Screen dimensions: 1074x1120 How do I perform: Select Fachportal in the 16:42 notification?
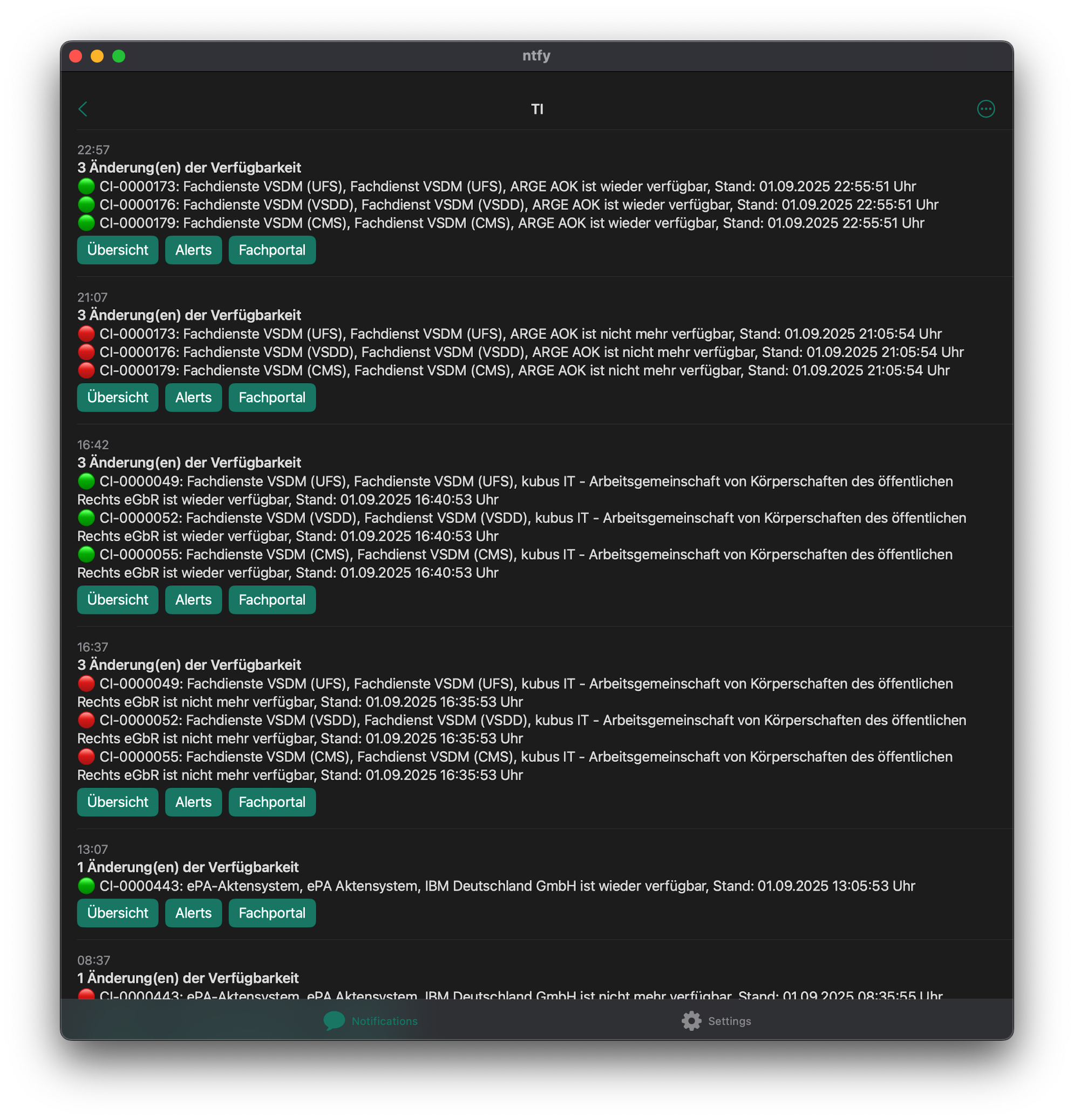pos(272,599)
